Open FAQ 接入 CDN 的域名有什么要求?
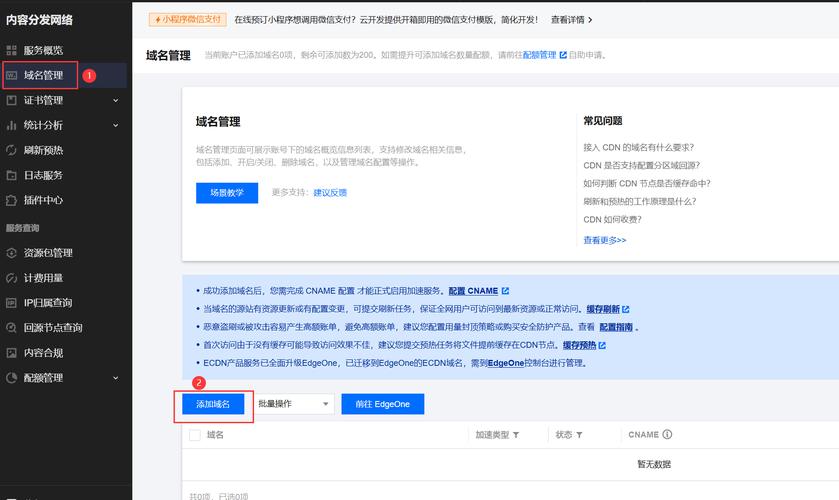Screen dimensions: 839x500 (x=638, y=147)
